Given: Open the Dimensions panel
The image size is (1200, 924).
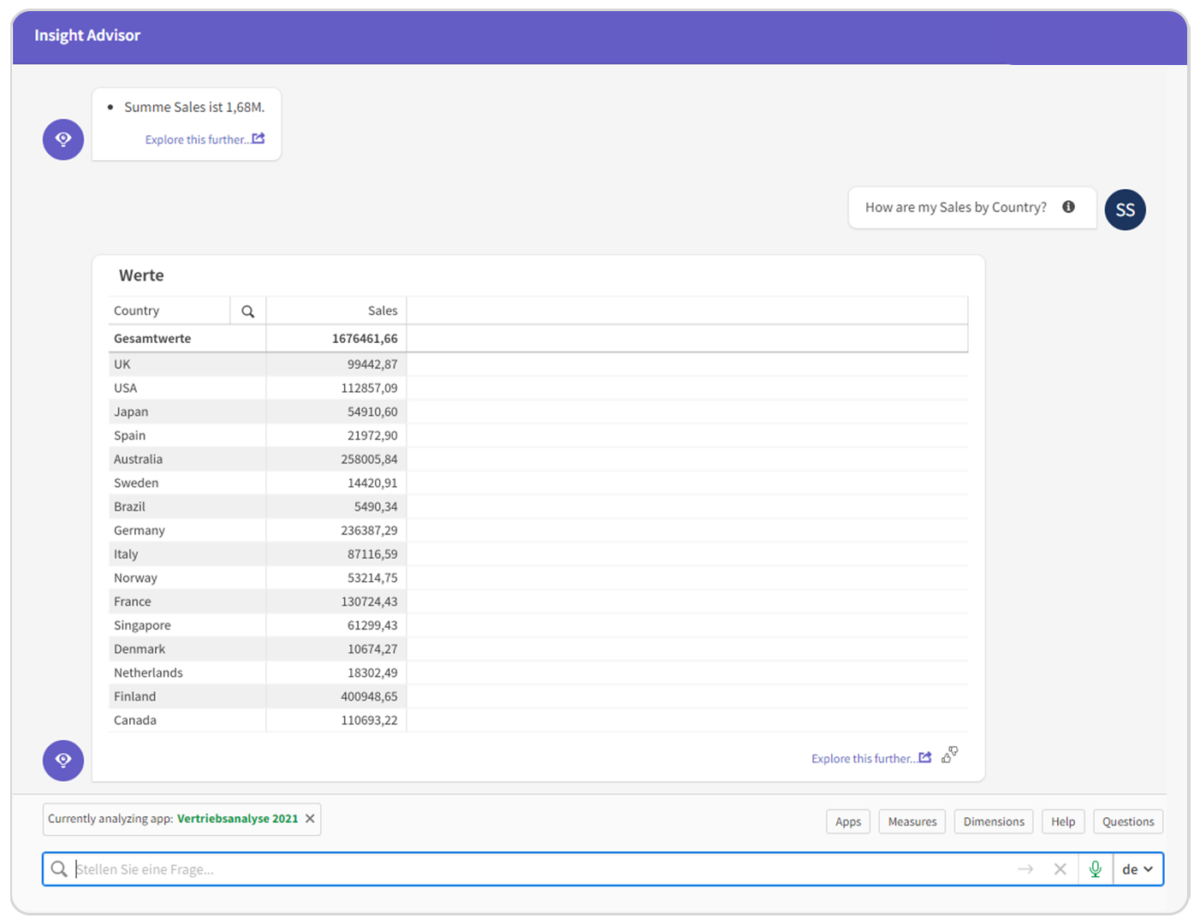Looking at the screenshot, I should 993,821.
